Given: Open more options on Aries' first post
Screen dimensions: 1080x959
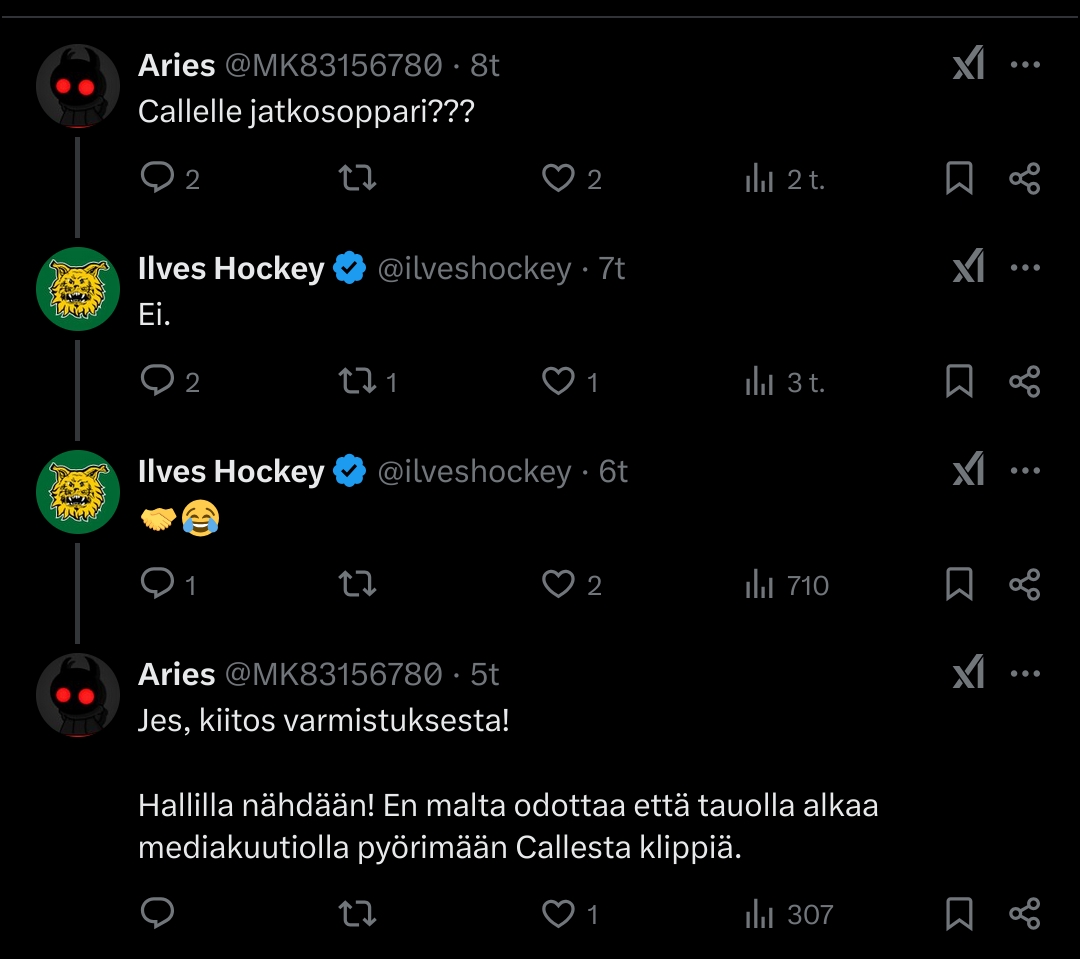Looking at the screenshot, I should pos(1025,65).
